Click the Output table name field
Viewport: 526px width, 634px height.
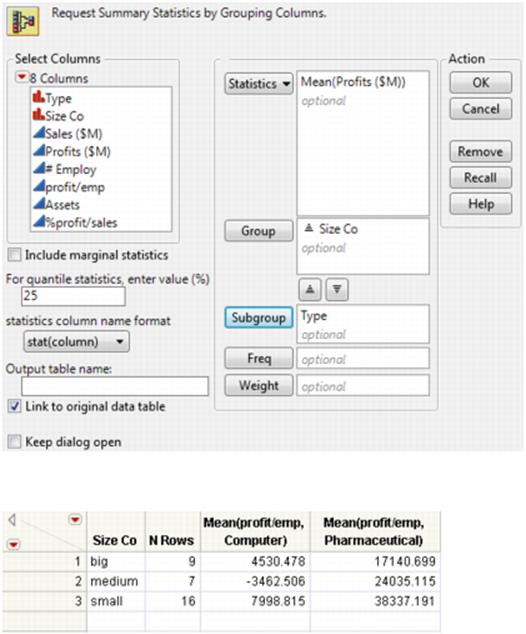coord(115,386)
